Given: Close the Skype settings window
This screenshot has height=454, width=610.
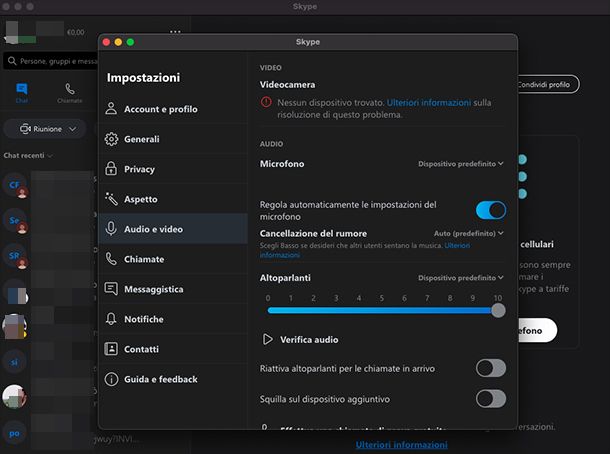Looking at the screenshot, I should [x=107, y=42].
